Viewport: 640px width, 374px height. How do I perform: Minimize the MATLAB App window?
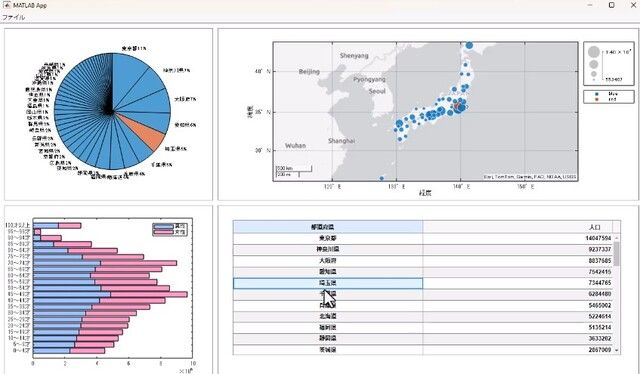pos(591,5)
